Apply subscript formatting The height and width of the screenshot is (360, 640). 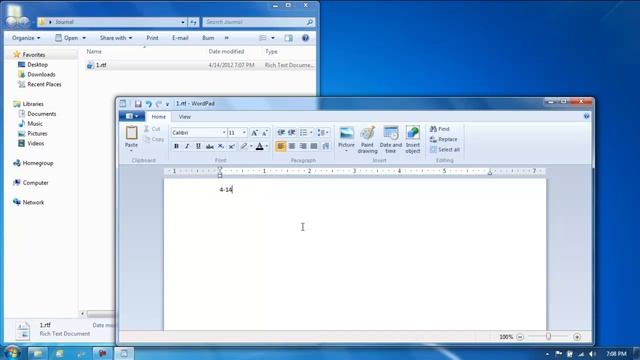tap(220, 146)
